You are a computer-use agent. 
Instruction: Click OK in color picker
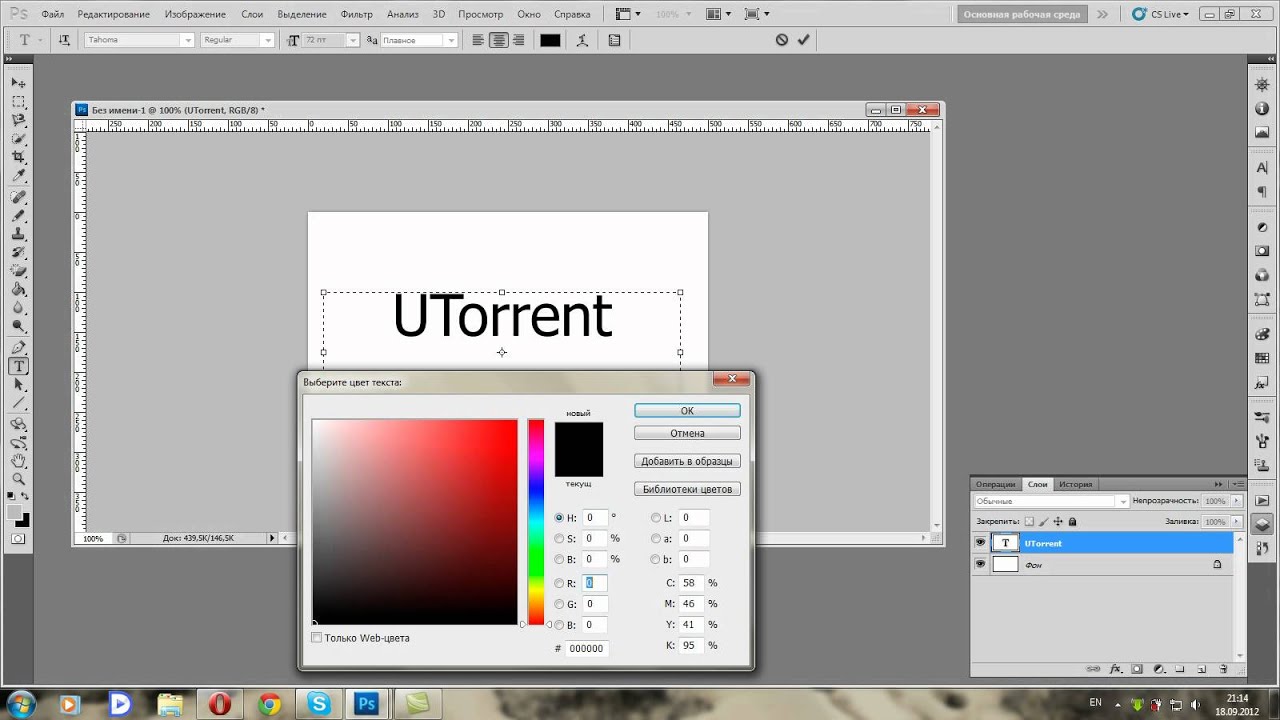687,411
